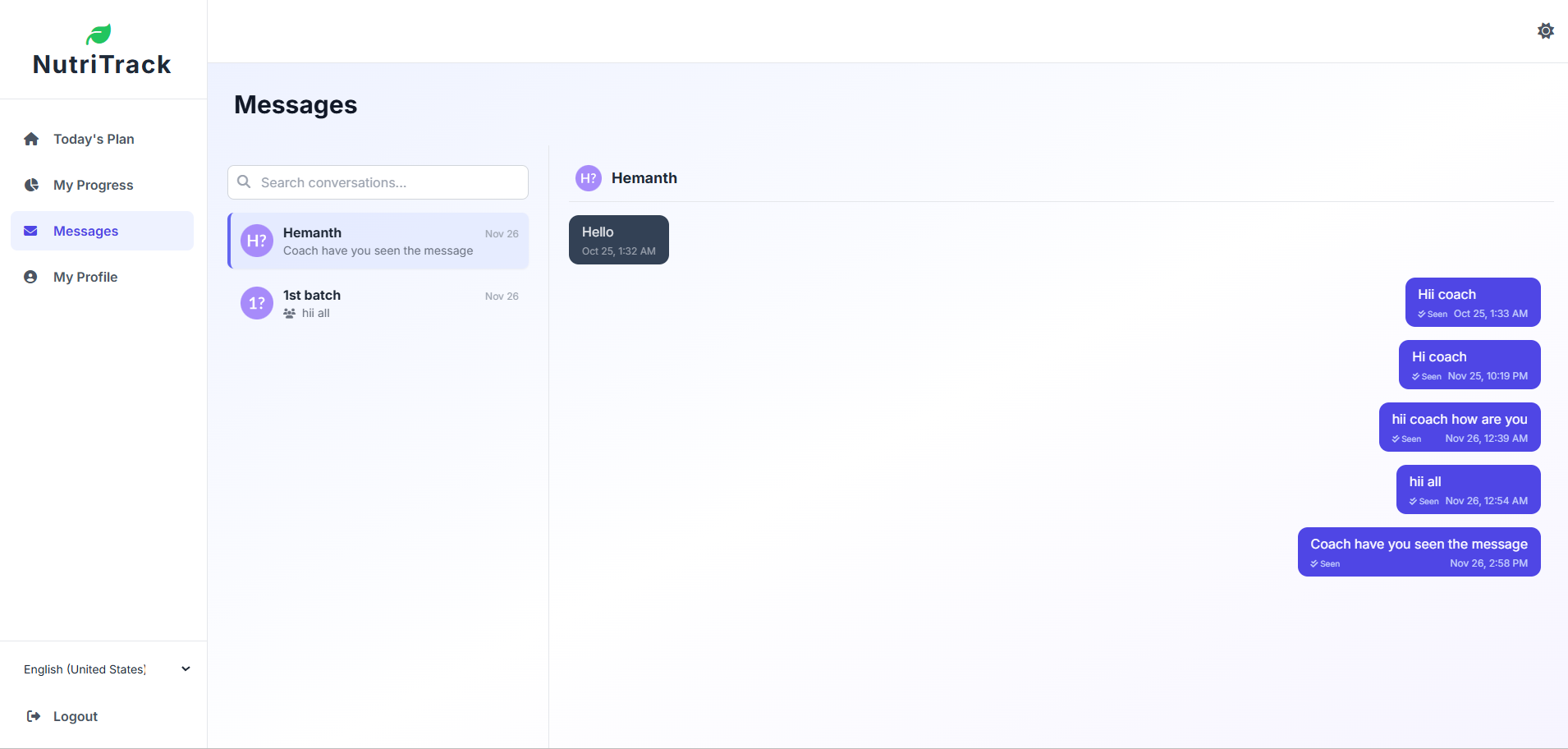Open the My Profile page
1568x749 pixels.
click(85, 277)
